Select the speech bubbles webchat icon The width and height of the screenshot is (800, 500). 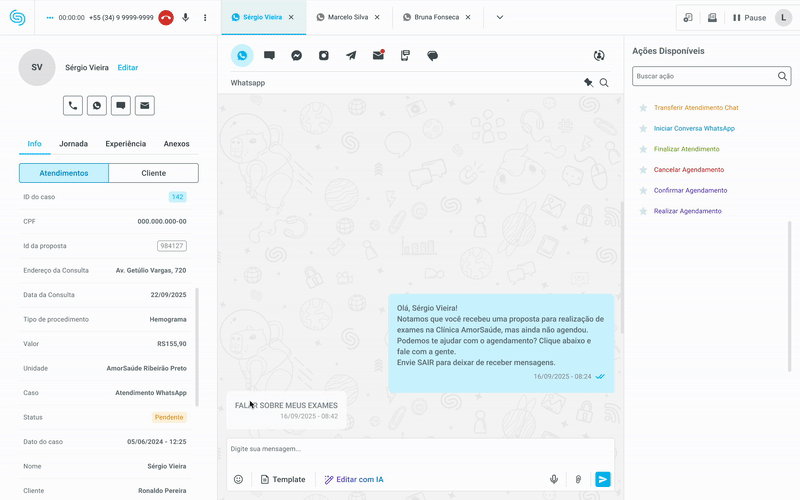[433, 56]
